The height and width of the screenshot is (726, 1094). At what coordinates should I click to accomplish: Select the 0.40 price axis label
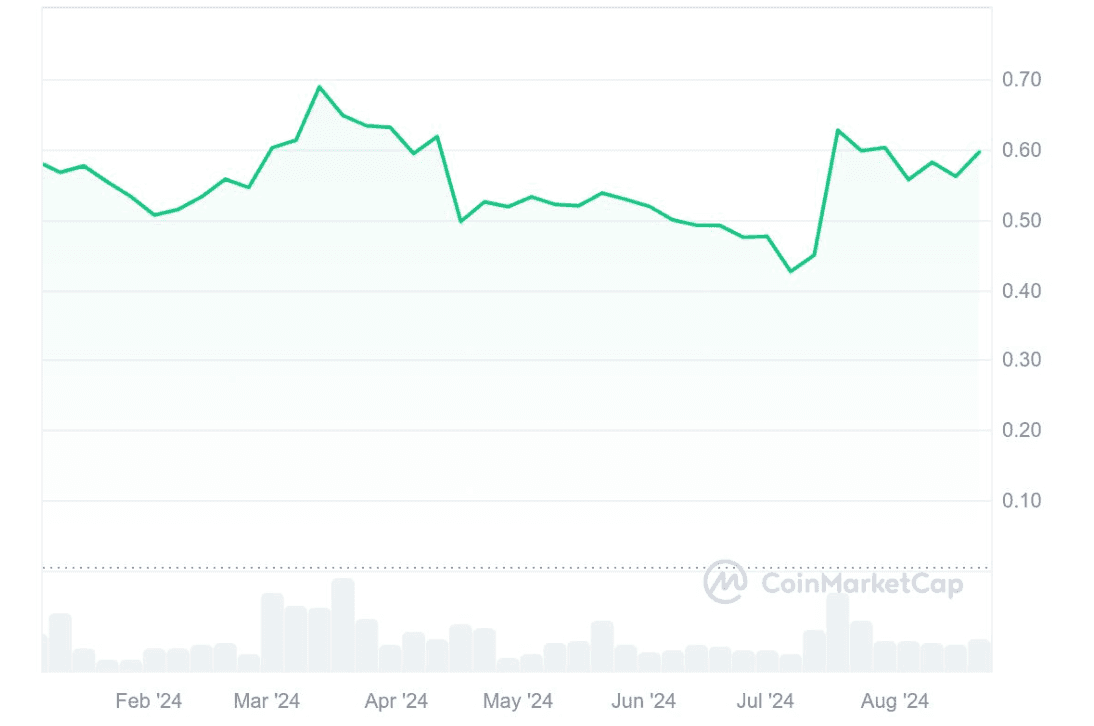click(1021, 292)
